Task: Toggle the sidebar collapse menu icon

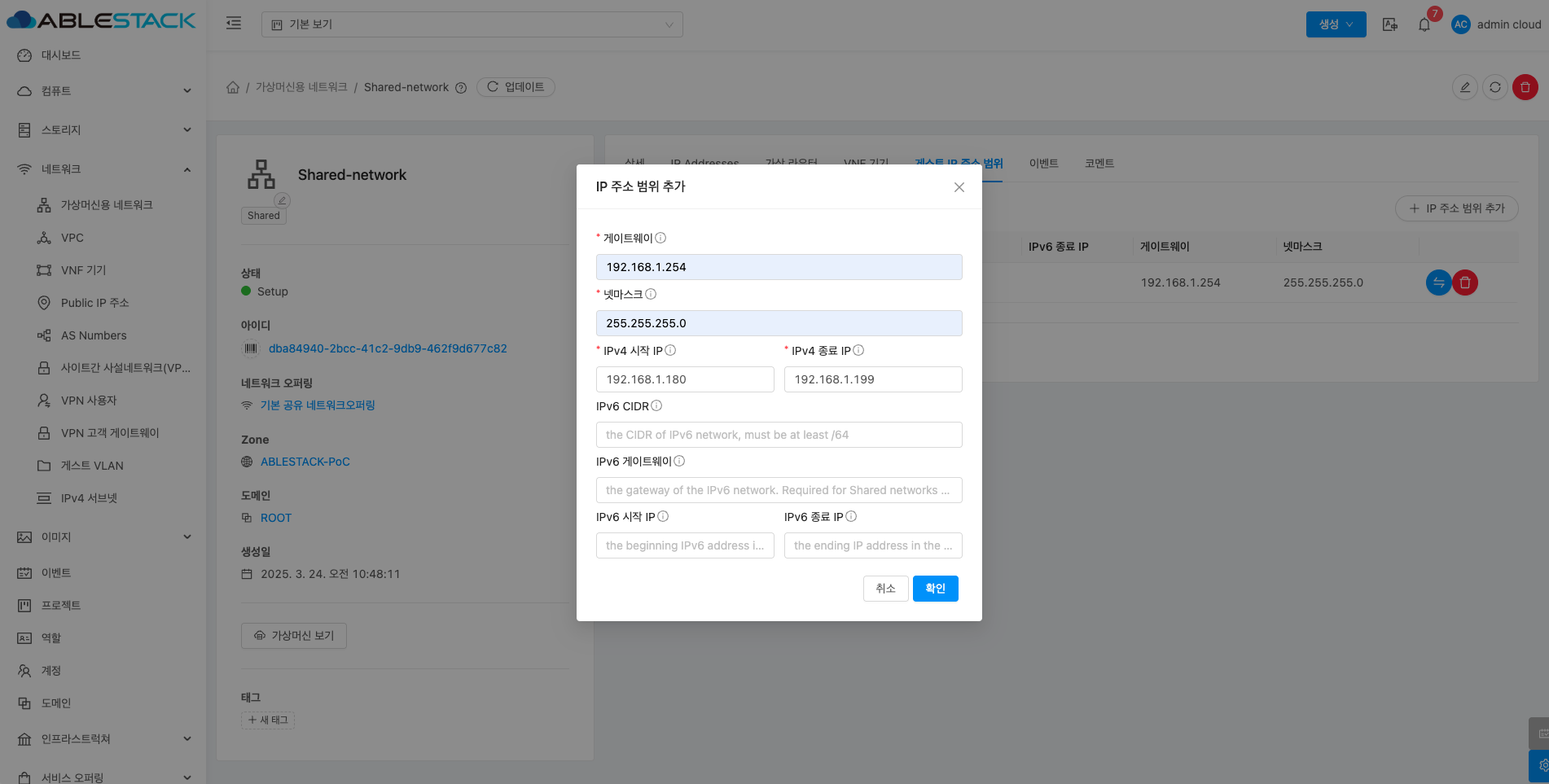Action: click(x=234, y=24)
